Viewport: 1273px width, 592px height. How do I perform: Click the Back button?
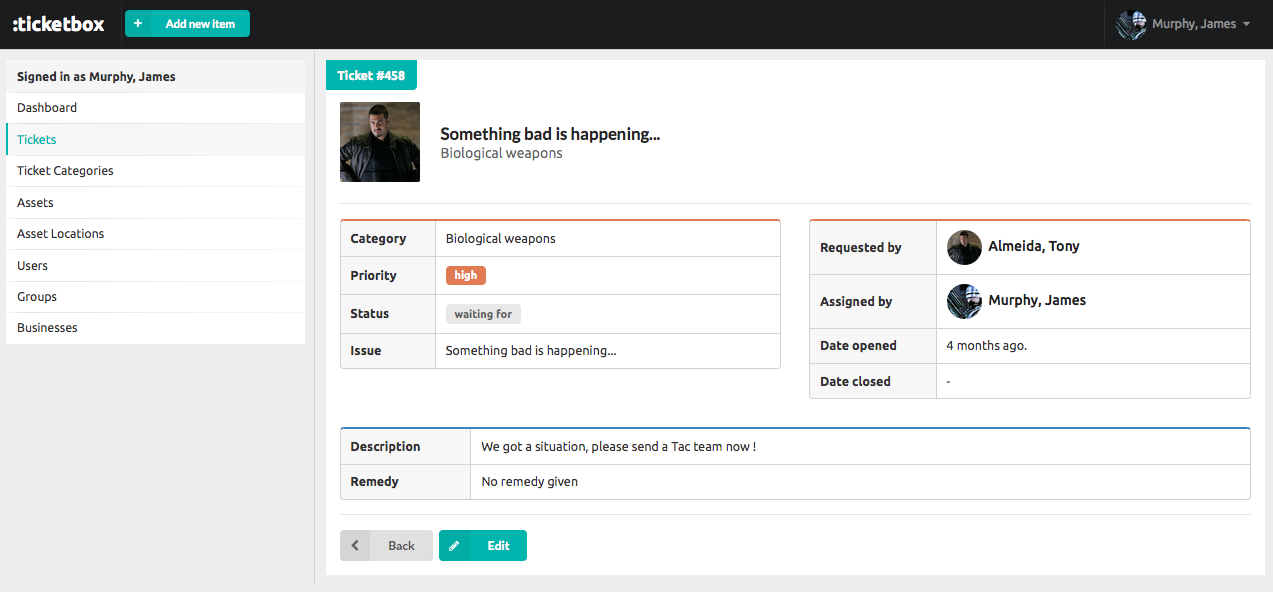tap(386, 545)
